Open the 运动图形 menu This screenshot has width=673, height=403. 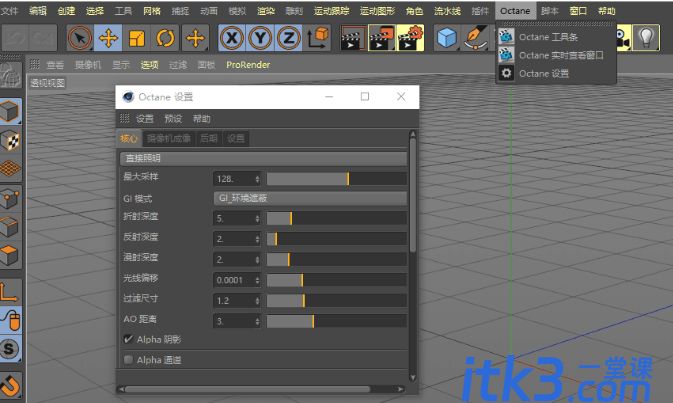tap(377, 11)
